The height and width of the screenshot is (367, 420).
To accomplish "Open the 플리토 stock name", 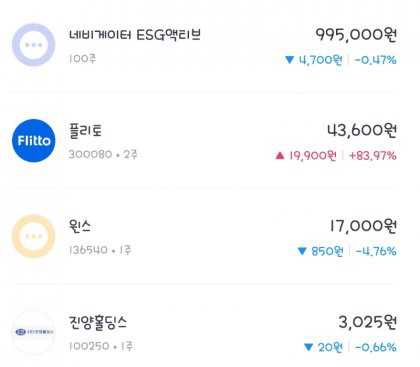I will click(85, 130).
